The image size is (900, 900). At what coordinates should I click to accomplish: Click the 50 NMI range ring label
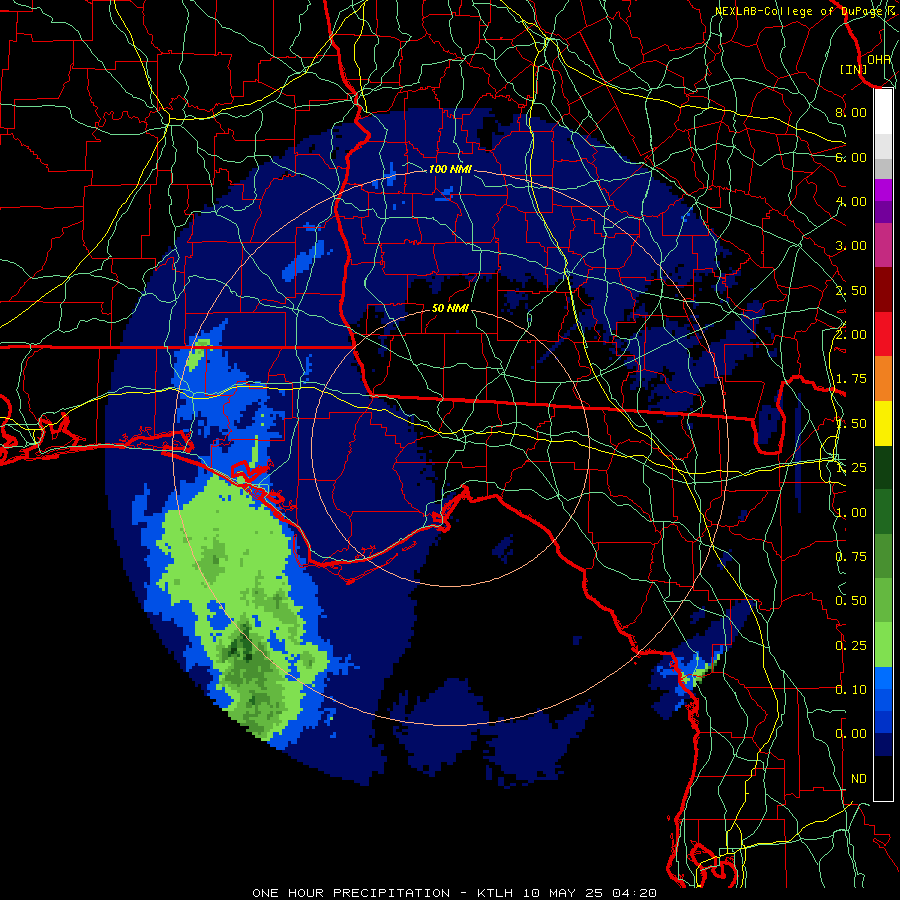(450, 308)
